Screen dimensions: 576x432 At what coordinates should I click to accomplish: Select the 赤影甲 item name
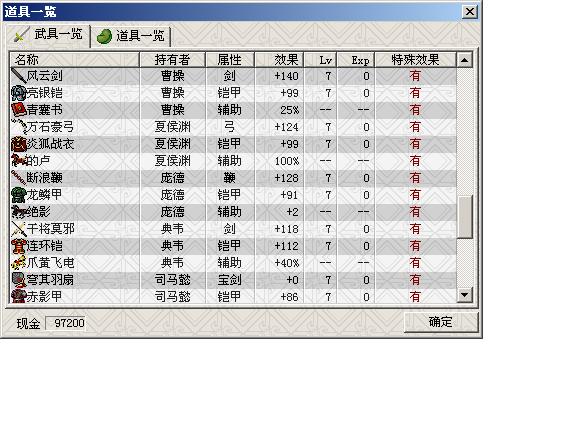tap(44, 296)
